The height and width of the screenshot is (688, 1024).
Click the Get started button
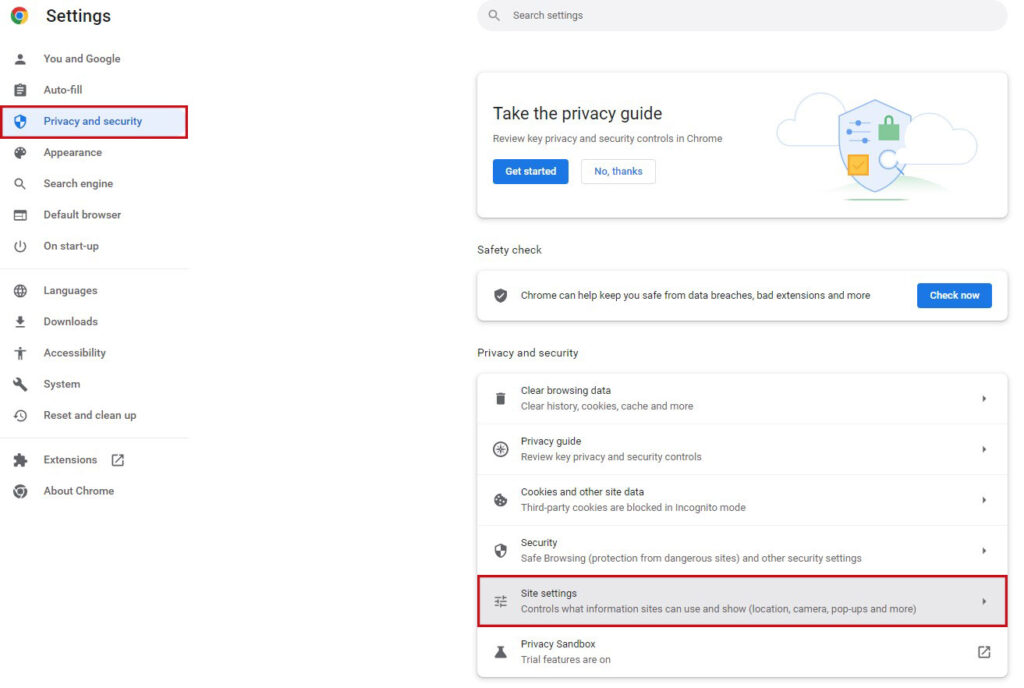[530, 171]
